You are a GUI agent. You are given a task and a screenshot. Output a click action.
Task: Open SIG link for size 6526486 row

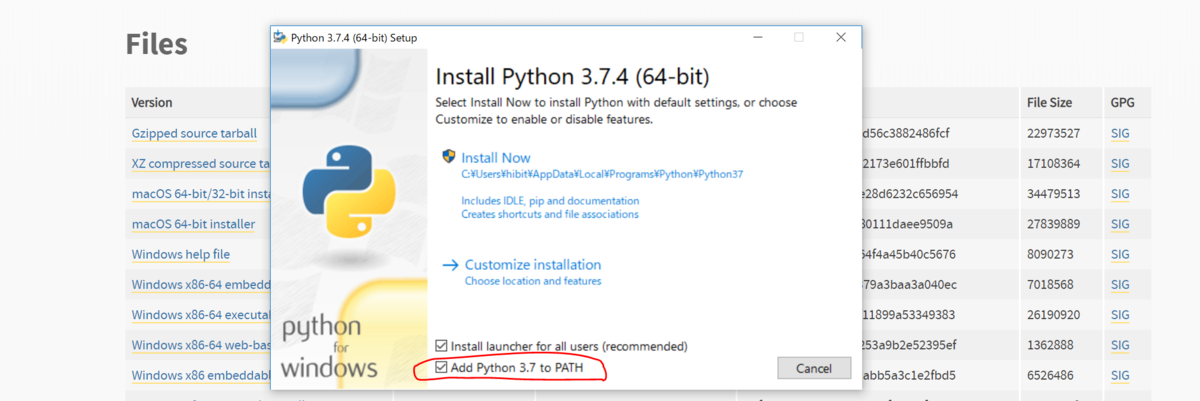pos(1120,375)
